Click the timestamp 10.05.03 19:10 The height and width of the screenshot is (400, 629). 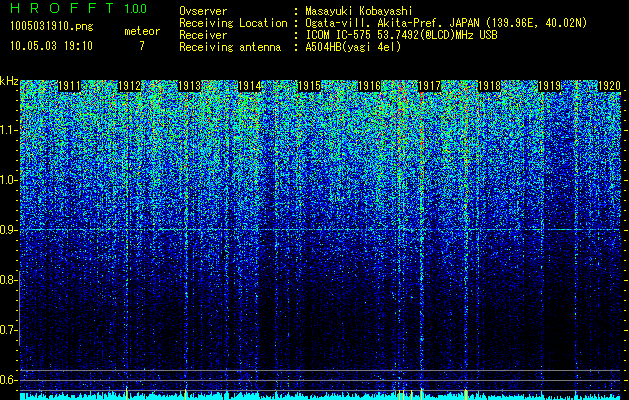(x=51, y=46)
